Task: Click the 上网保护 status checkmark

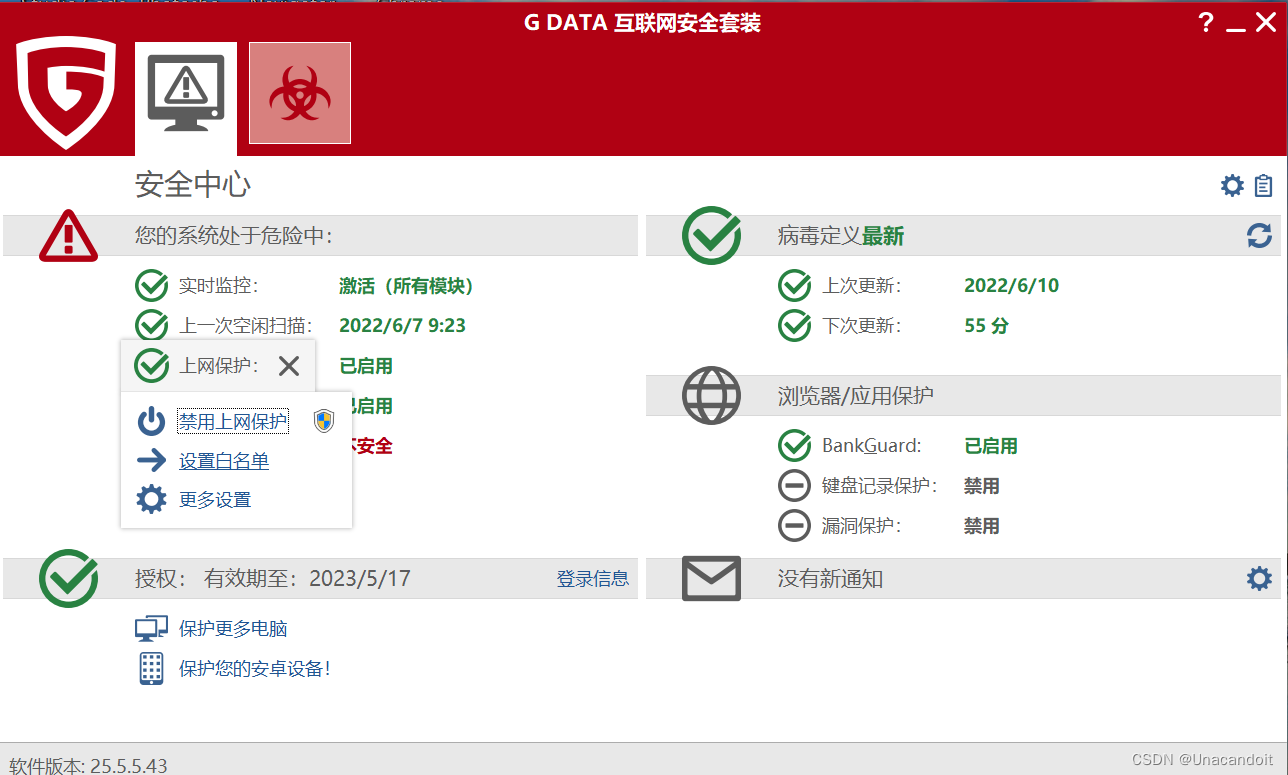Action: point(151,366)
